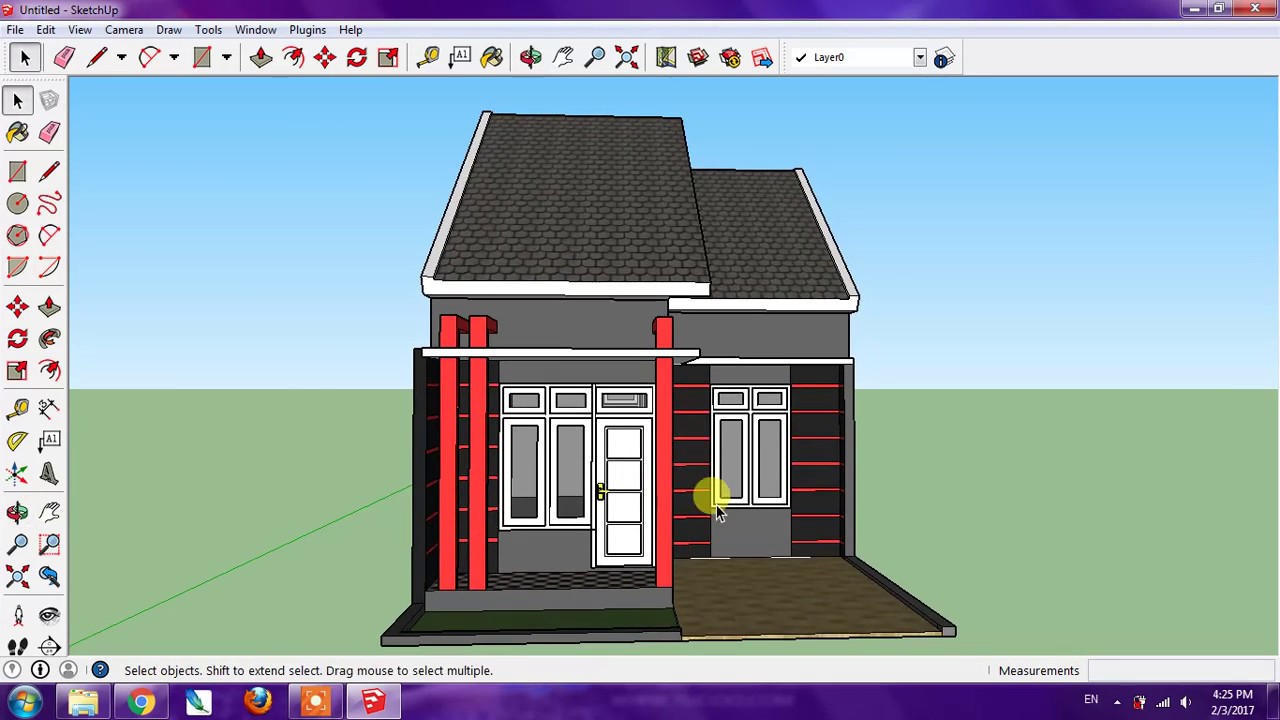The image size is (1280, 720).
Task: Expand the Line tool dropdown arrow
Action: point(121,57)
